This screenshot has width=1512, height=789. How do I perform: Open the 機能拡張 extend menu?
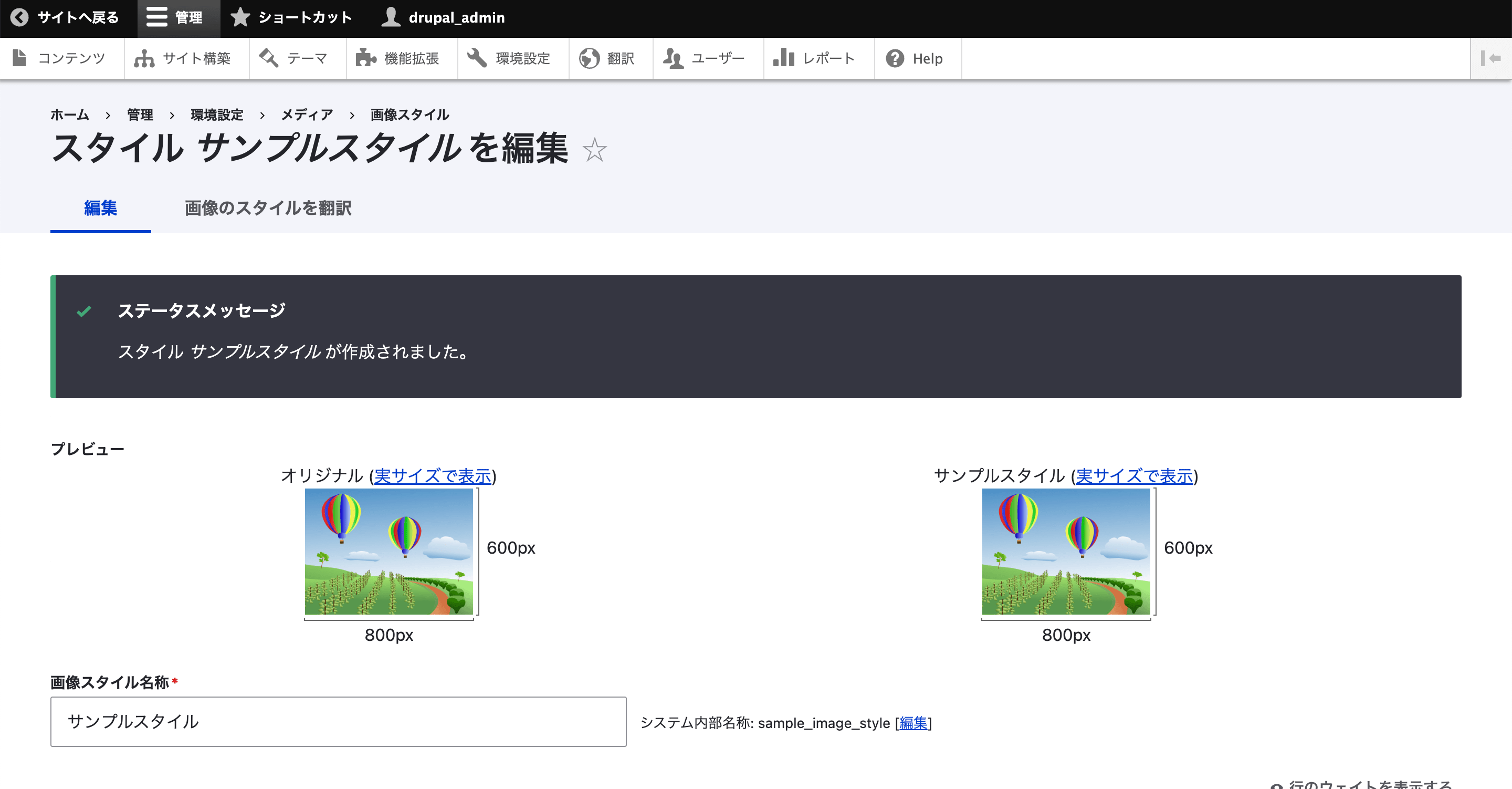(401, 58)
